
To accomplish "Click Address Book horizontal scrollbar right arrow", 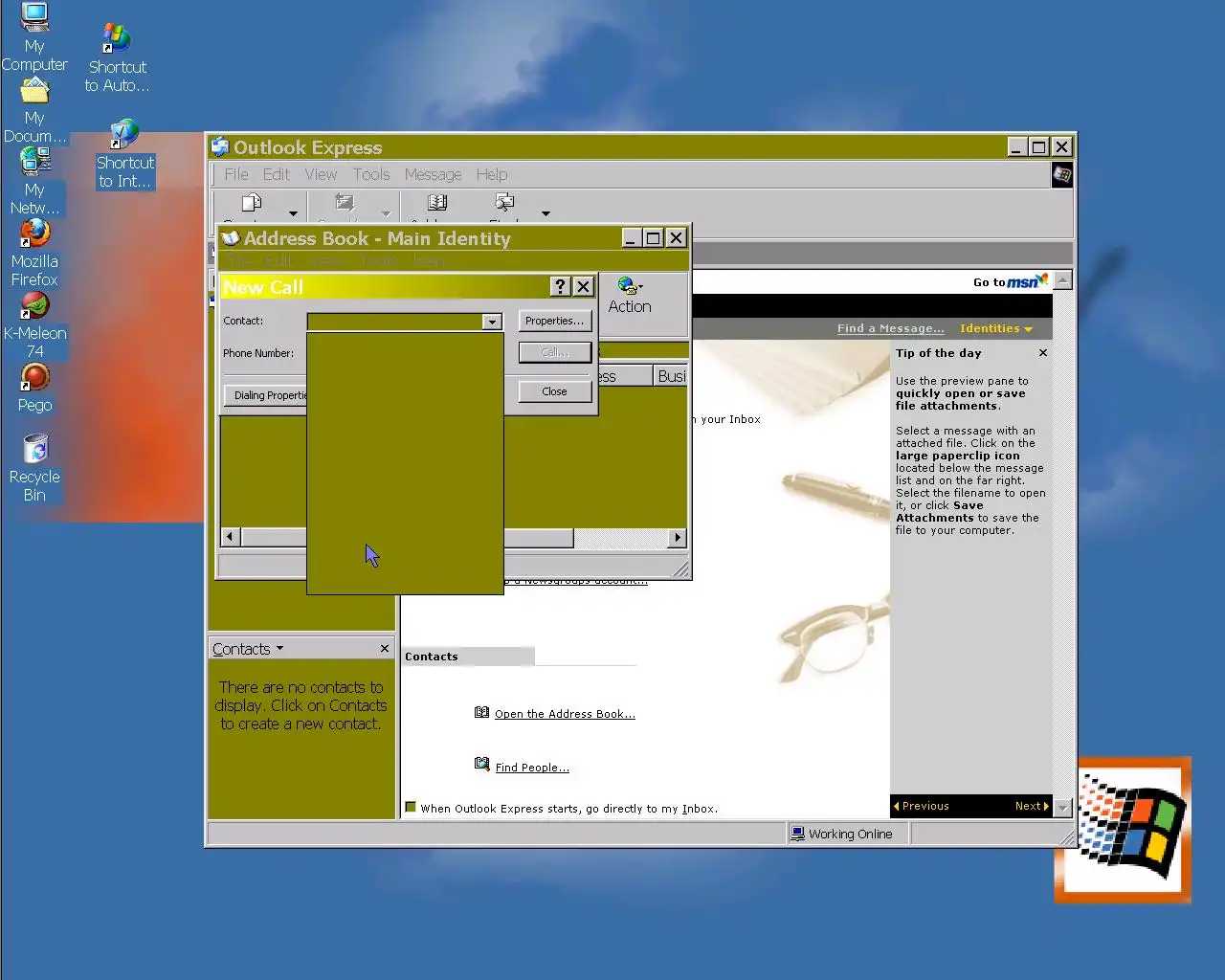I will [678, 537].
